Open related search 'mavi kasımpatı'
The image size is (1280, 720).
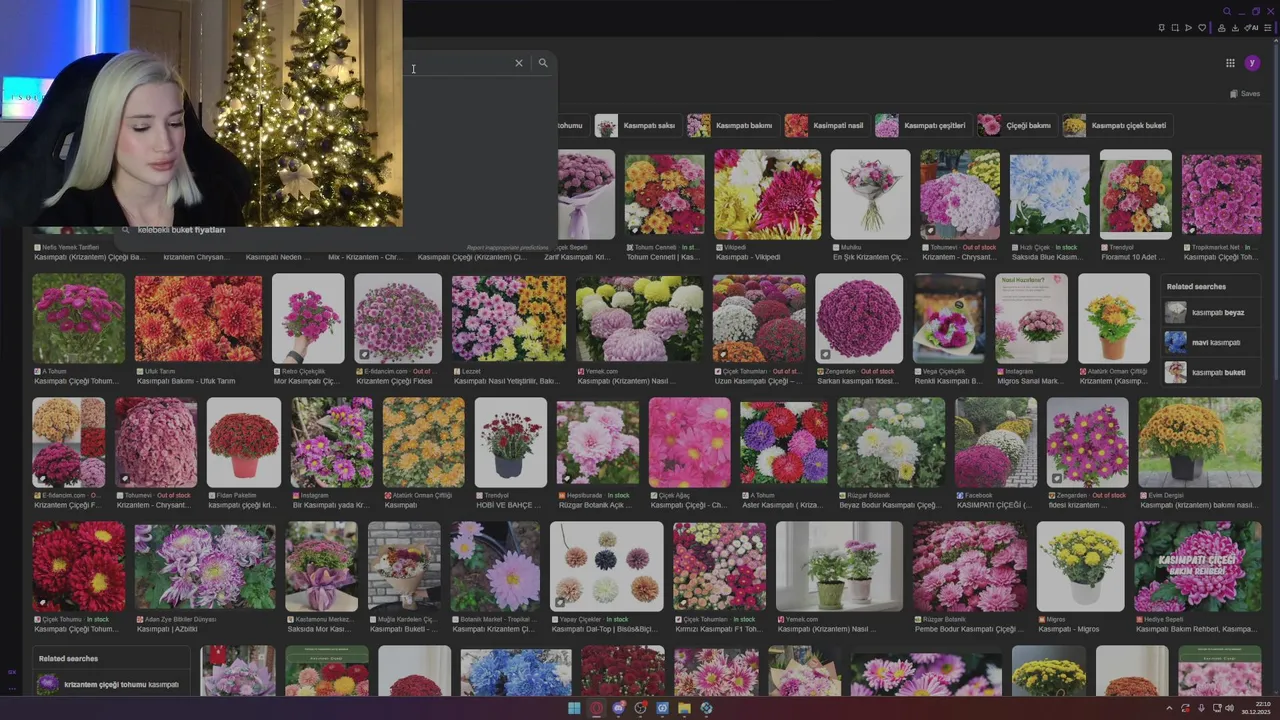1208,342
